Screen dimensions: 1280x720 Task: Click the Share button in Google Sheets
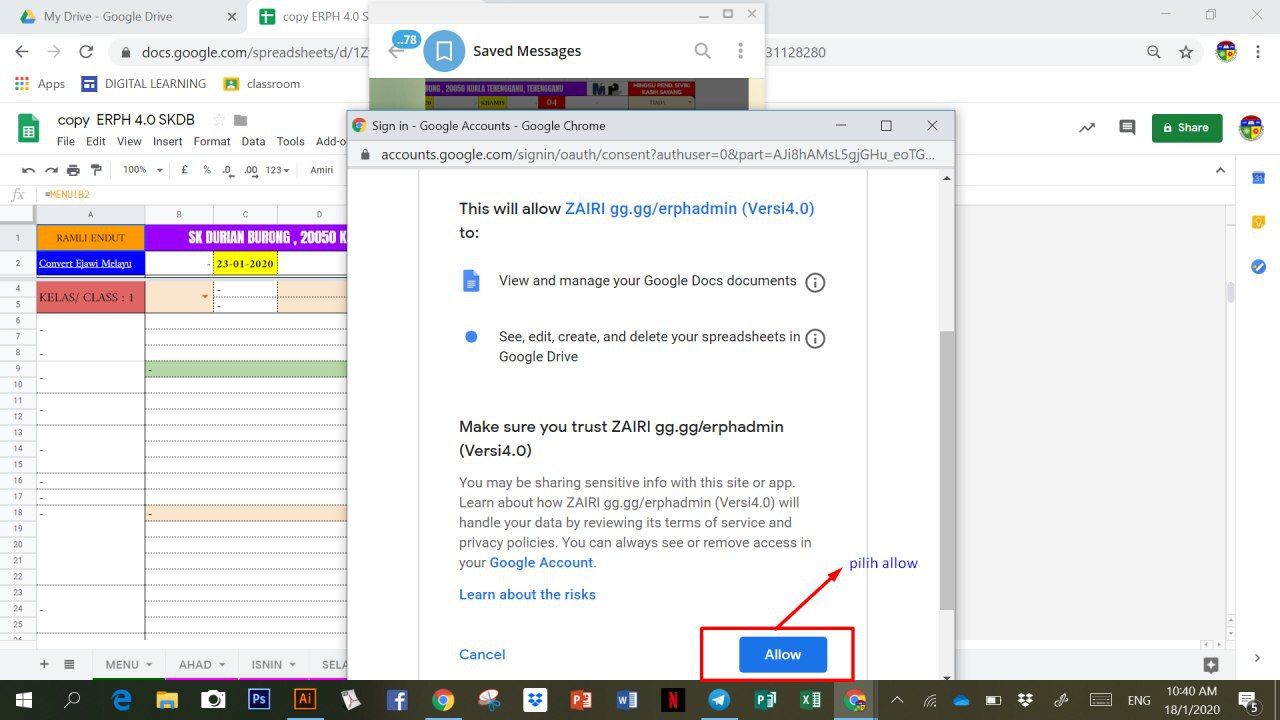point(1187,127)
